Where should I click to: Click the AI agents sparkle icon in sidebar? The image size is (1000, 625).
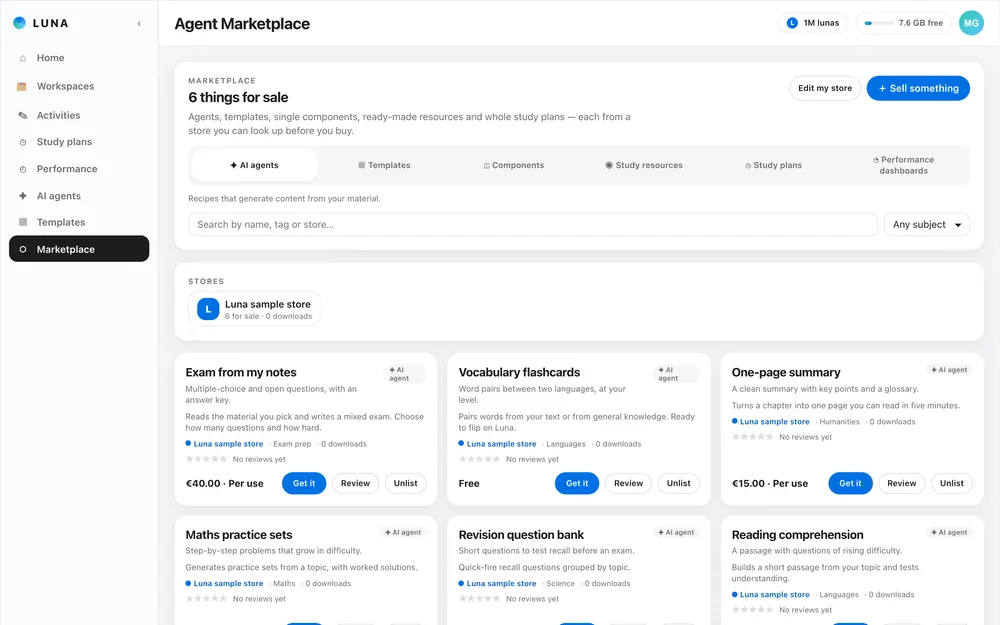coord(23,196)
